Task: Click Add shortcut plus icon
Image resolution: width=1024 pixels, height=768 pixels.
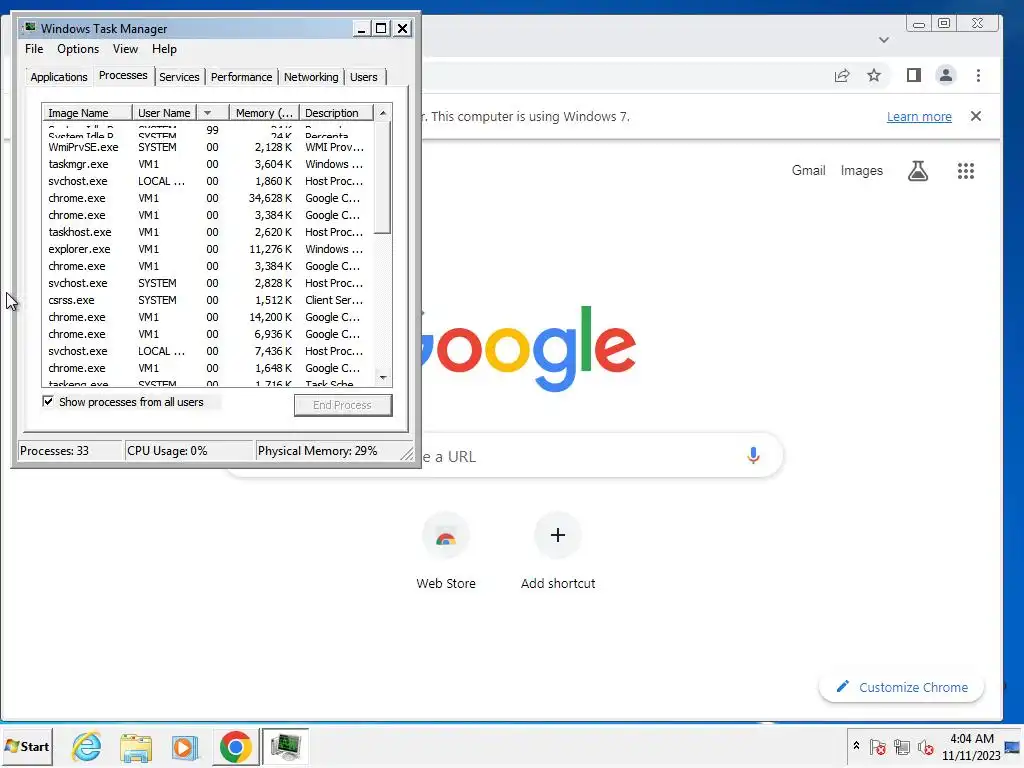Action: [x=558, y=536]
